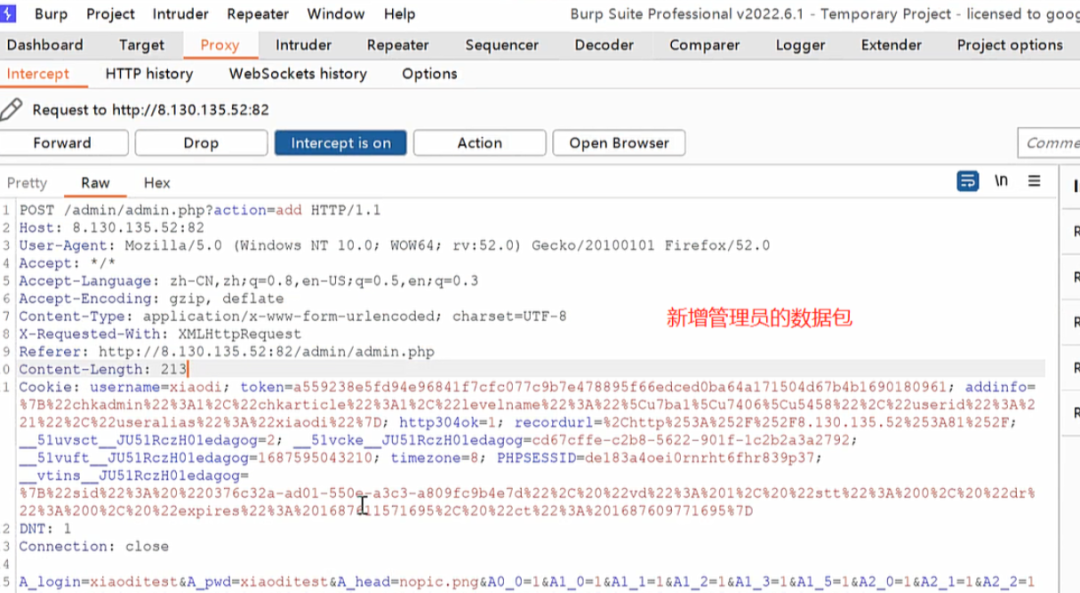Click the Connection: close header line
The width and height of the screenshot is (1080, 593).
tap(94, 546)
